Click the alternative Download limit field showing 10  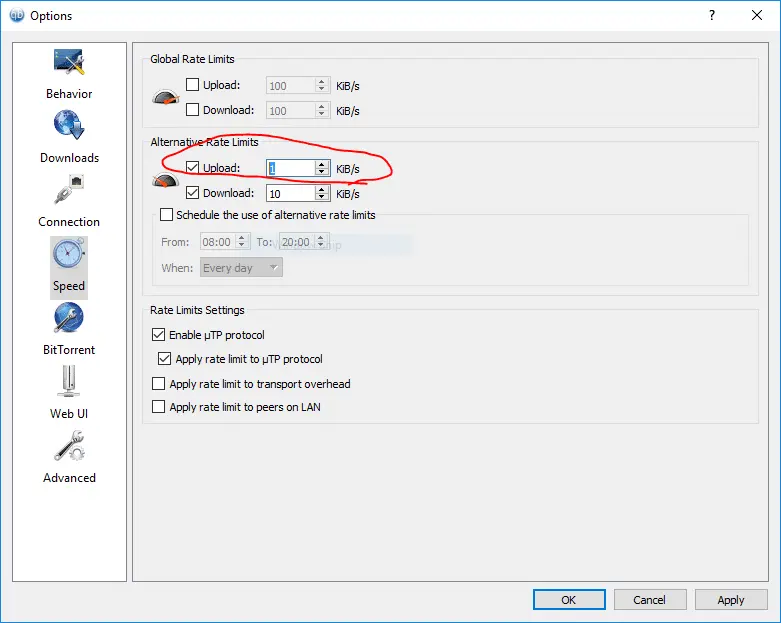click(291, 193)
